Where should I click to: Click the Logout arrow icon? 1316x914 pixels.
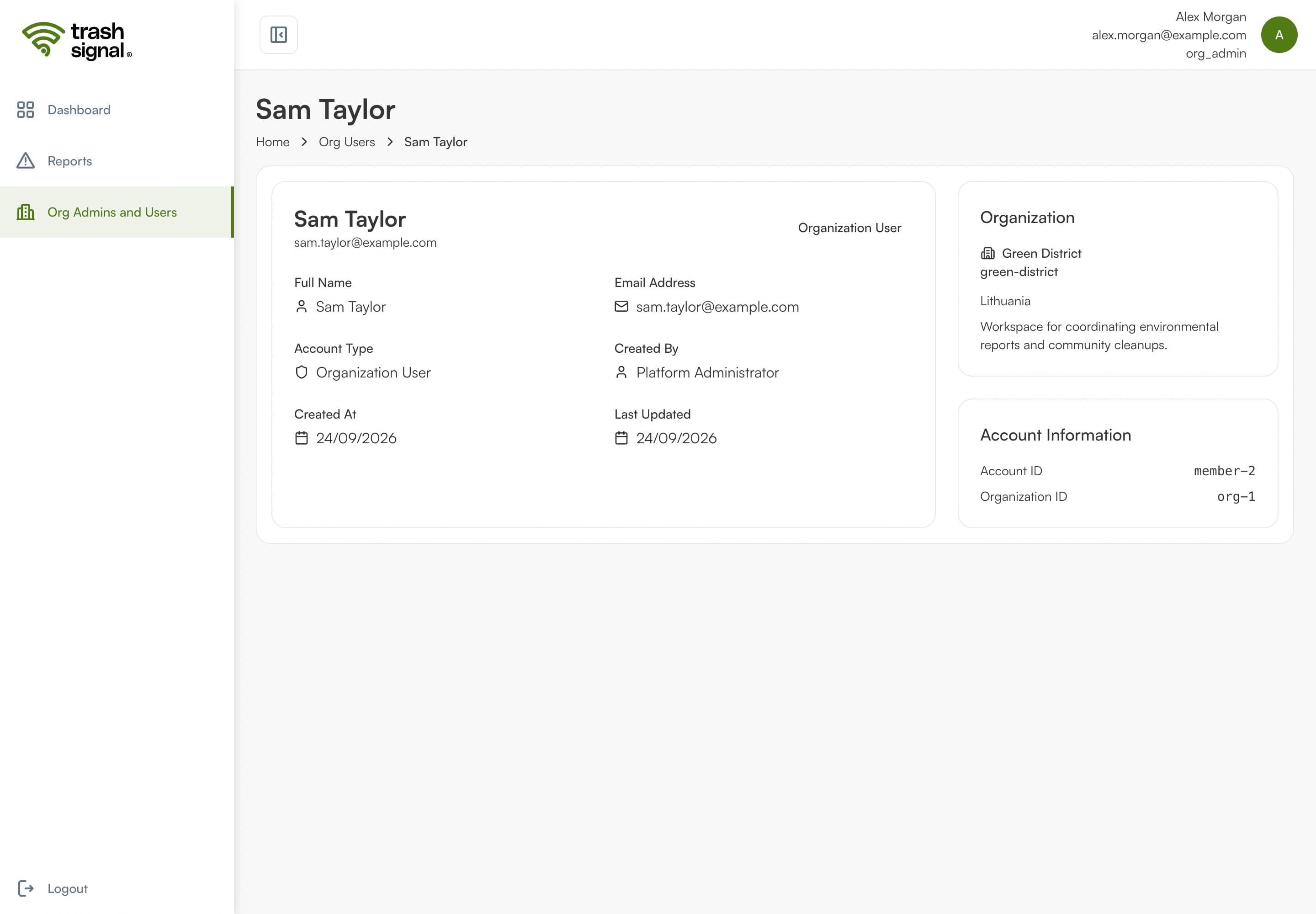26,888
